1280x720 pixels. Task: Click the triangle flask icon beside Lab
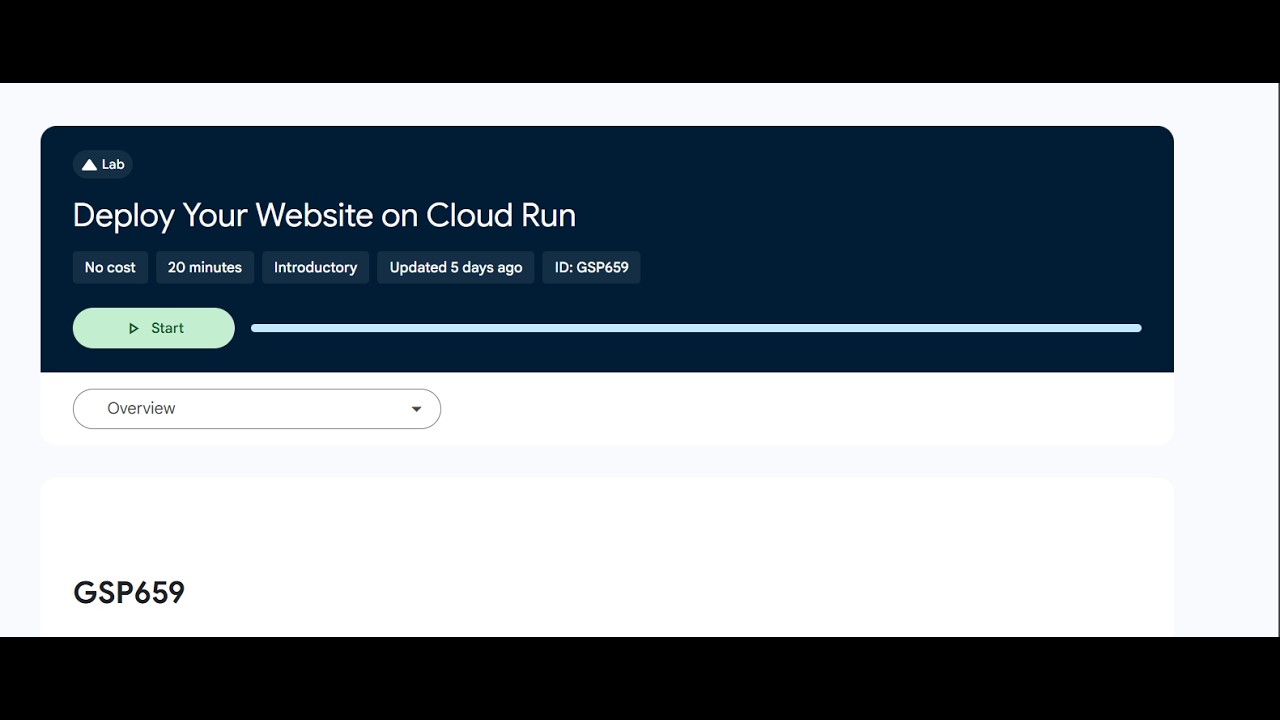pos(89,165)
